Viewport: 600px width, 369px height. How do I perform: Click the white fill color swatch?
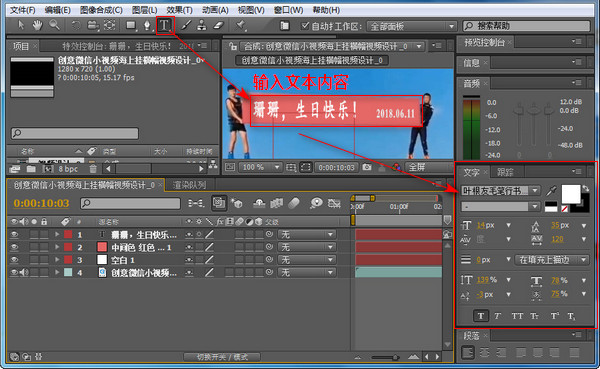coord(571,194)
